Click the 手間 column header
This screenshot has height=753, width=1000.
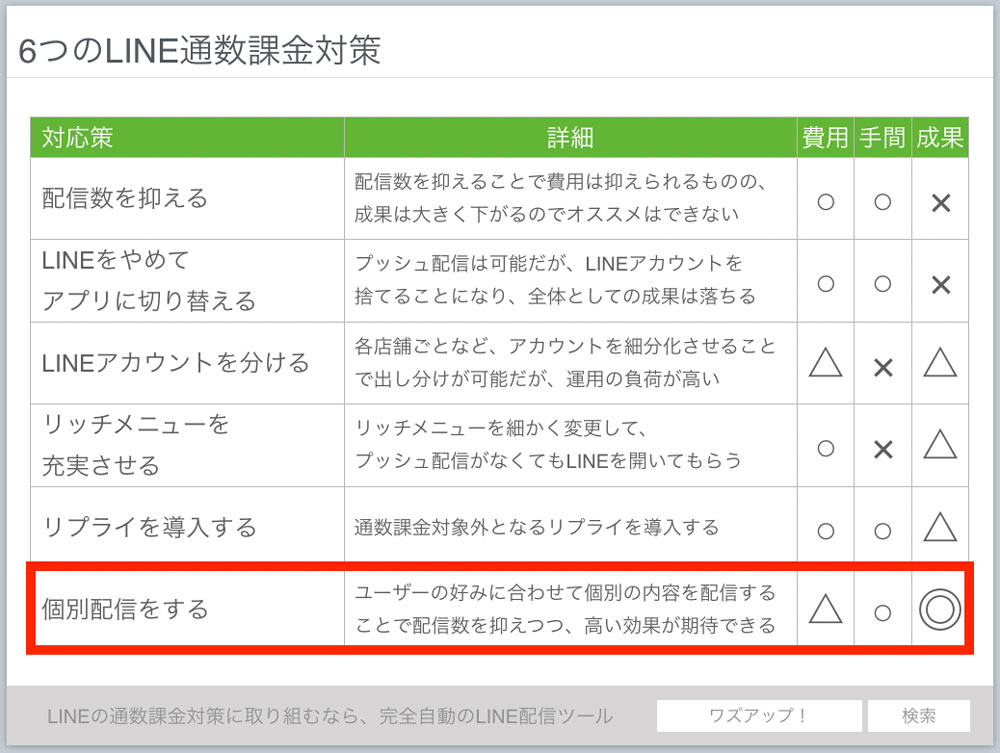882,137
